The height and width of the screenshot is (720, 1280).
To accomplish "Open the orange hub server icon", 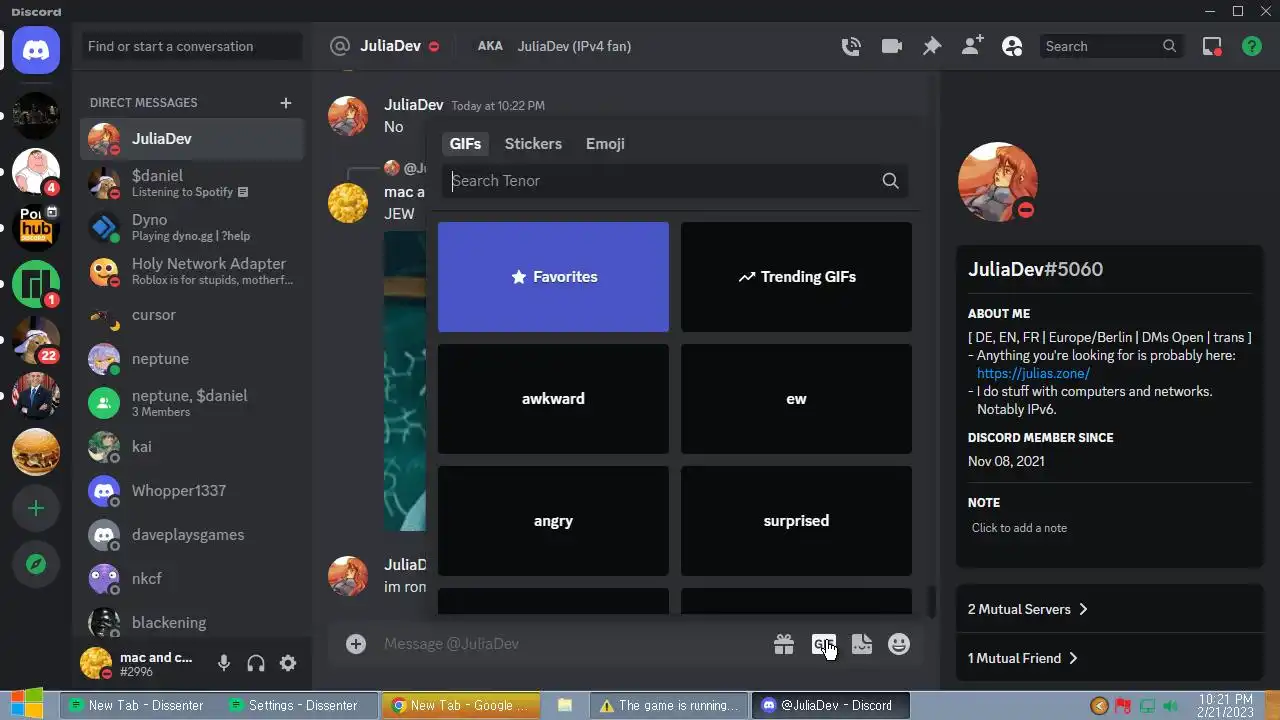I will point(36,228).
